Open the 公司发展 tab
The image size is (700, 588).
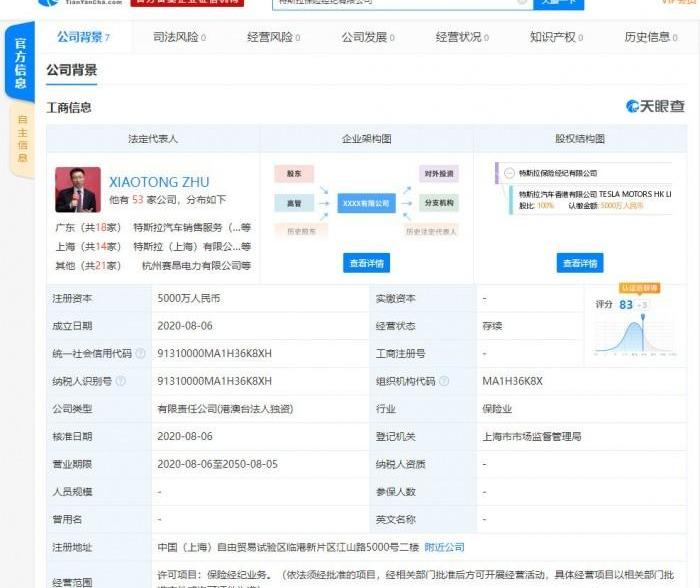[368, 37]
